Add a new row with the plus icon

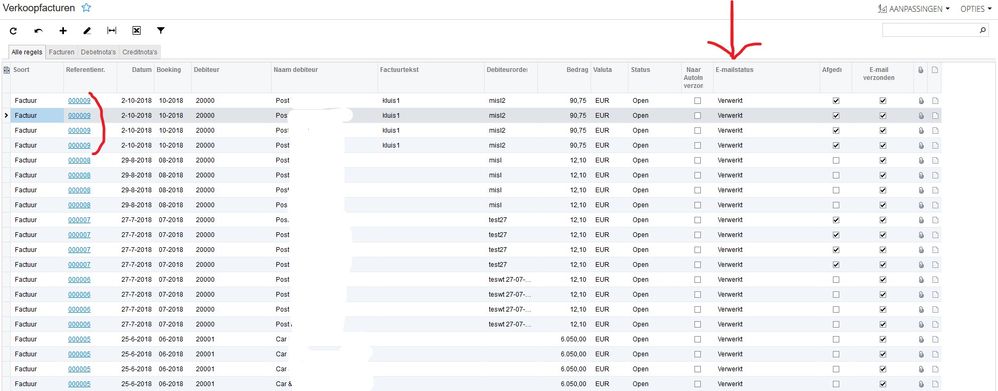(x=63, y=31)
